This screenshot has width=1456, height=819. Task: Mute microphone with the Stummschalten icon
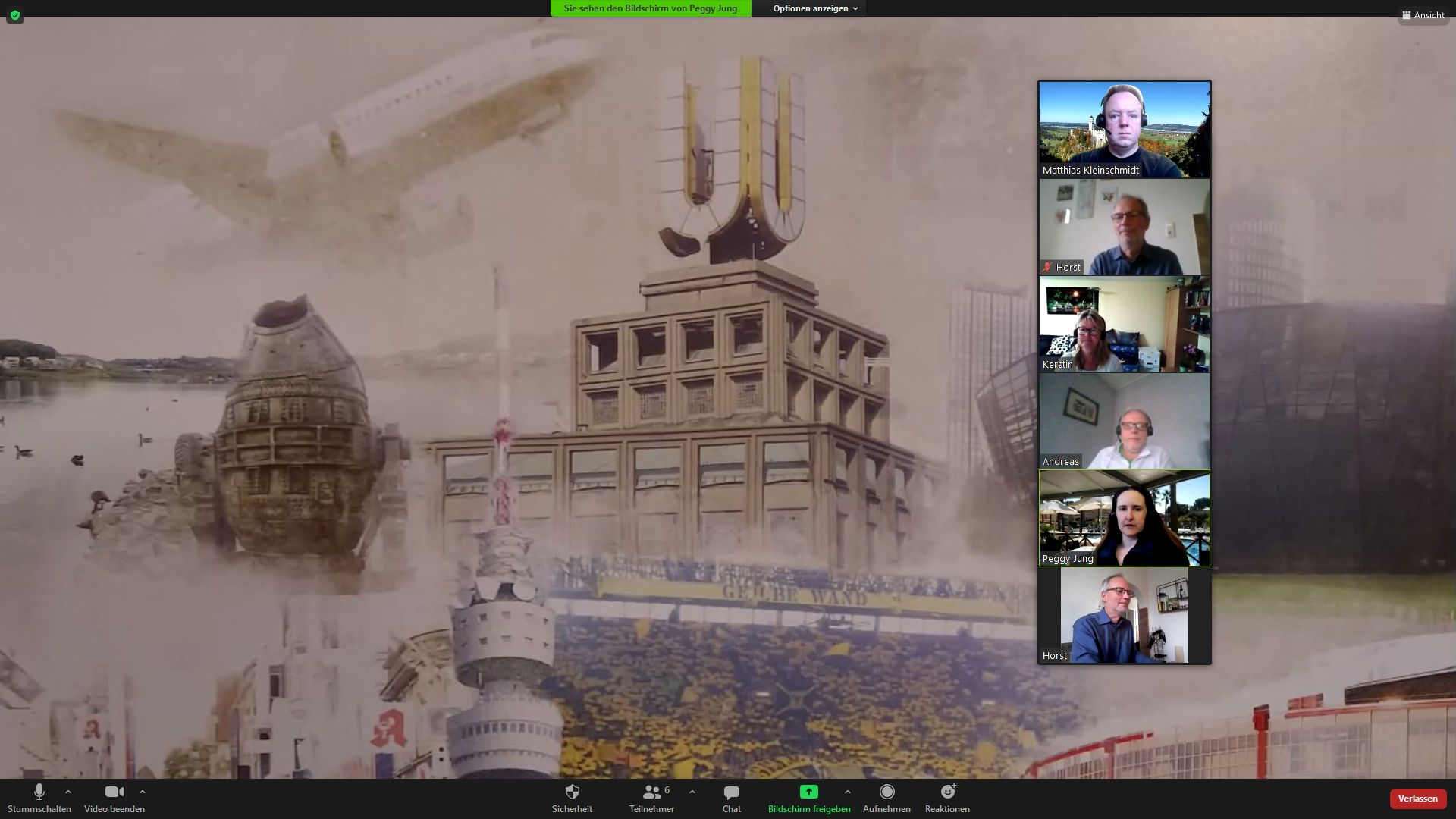(x=39, y=792)
